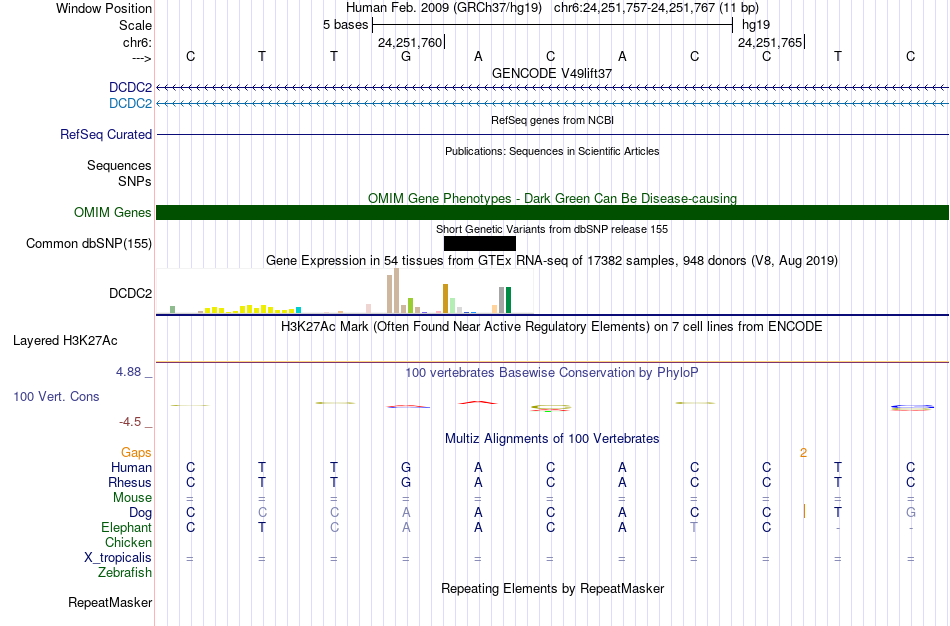The width and height of the screenshot is (950, 626).
Task: Select the Rhesus species row label
Action: [130, 482]
